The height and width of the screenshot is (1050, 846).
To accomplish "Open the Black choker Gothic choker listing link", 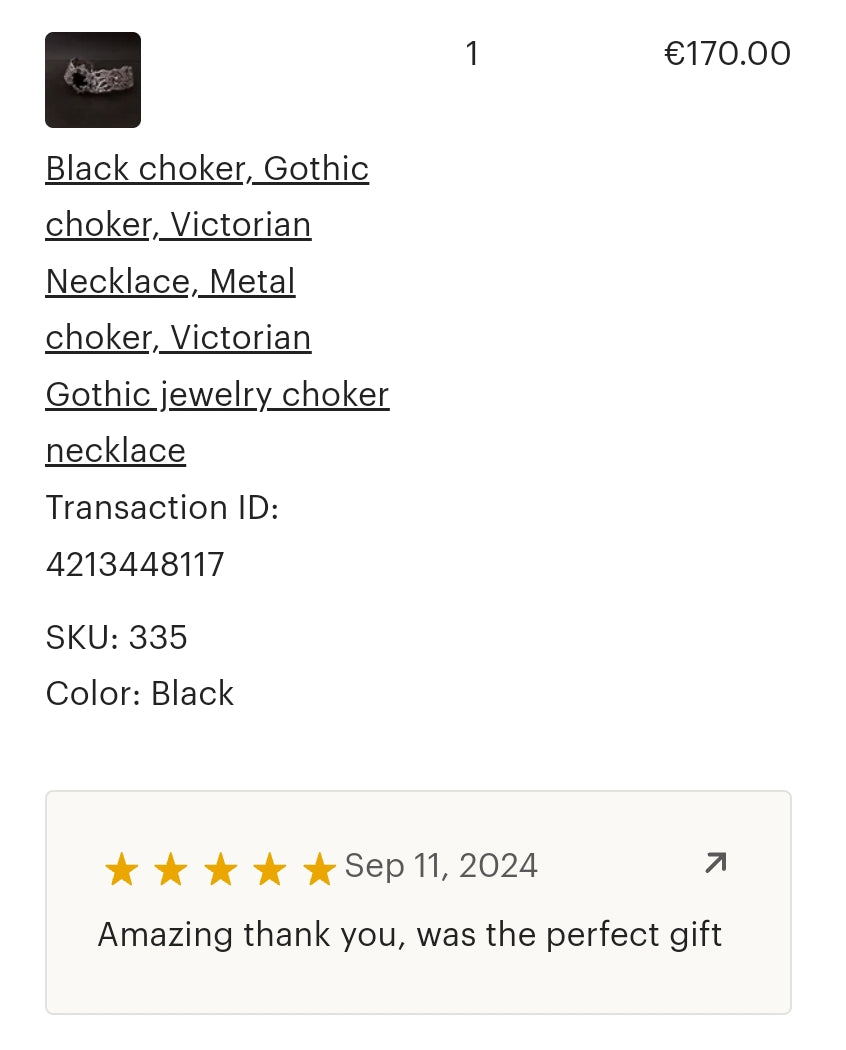I will click(x=207, y=169).
